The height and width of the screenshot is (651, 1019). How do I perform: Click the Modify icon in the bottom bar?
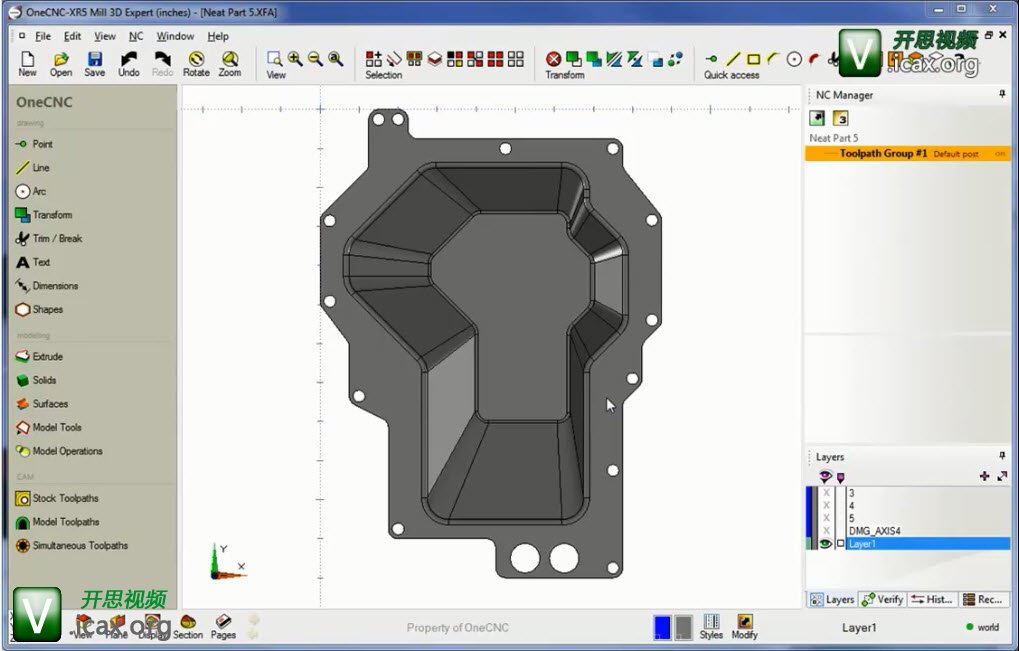(744, 627)
